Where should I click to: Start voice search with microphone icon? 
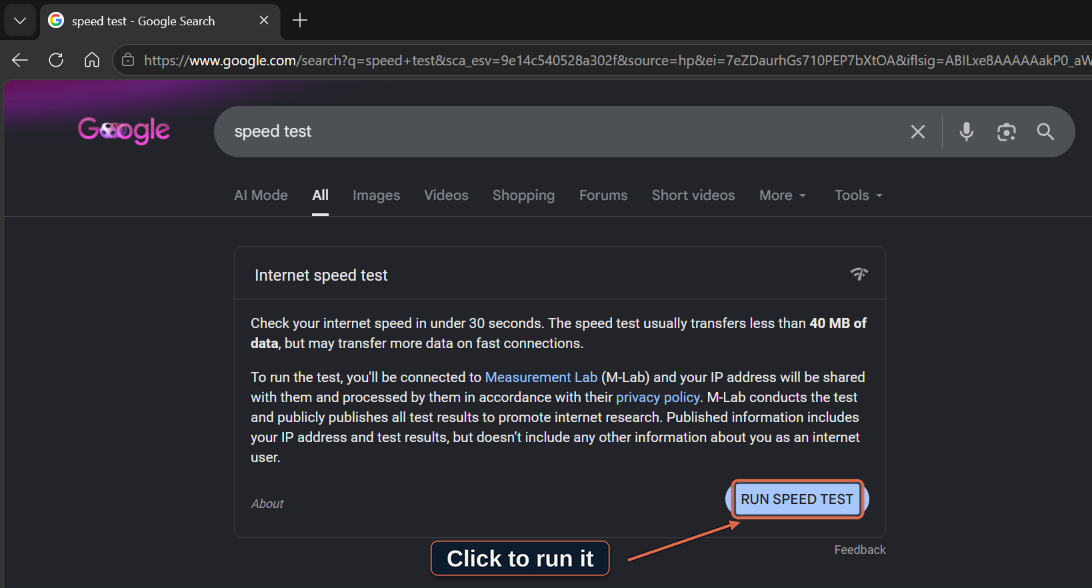click(967, 132)
